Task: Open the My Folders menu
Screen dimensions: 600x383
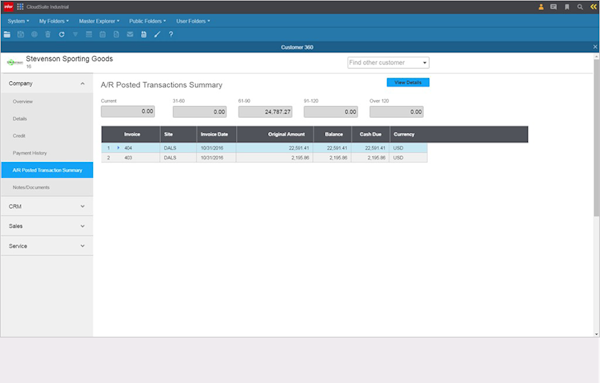Action: pyautogui.click(x=54, y=21)
